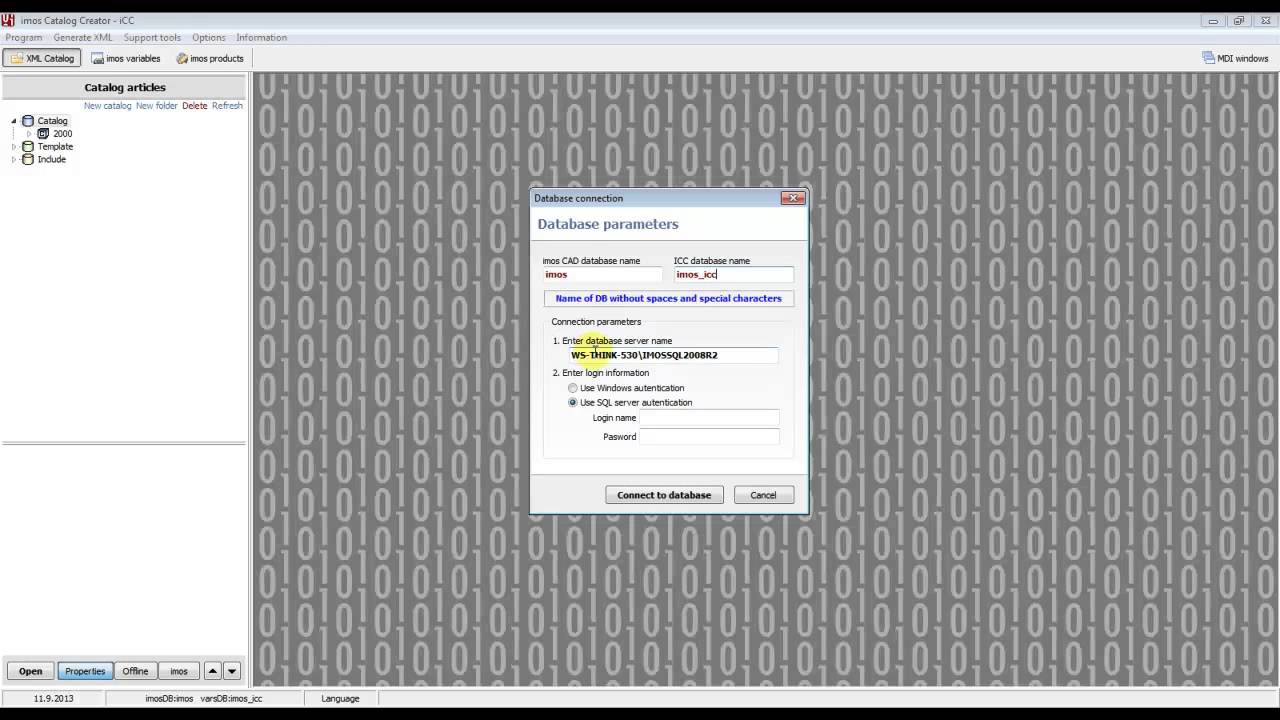Click the Open button
Viewport: 1280px width, 720px height.
coord(30,671)
